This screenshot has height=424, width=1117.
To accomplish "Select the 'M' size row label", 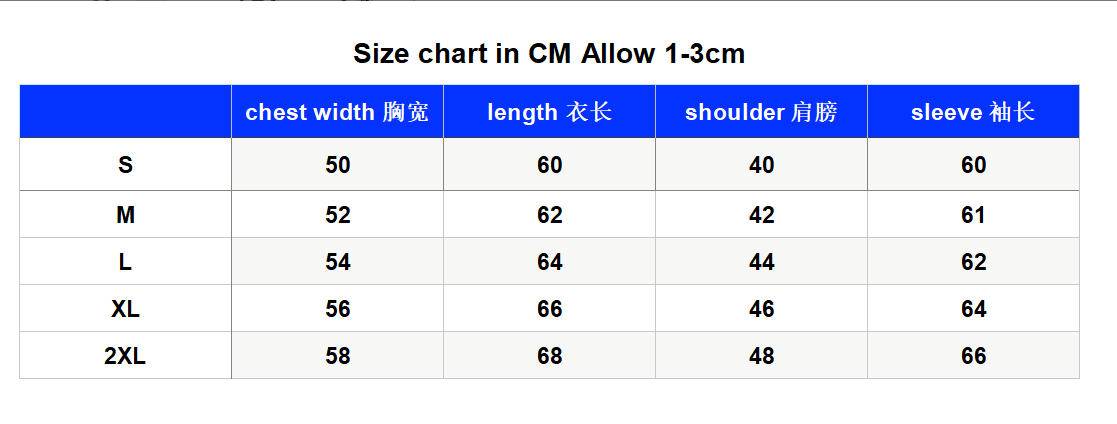I will (x=125, y=214).
